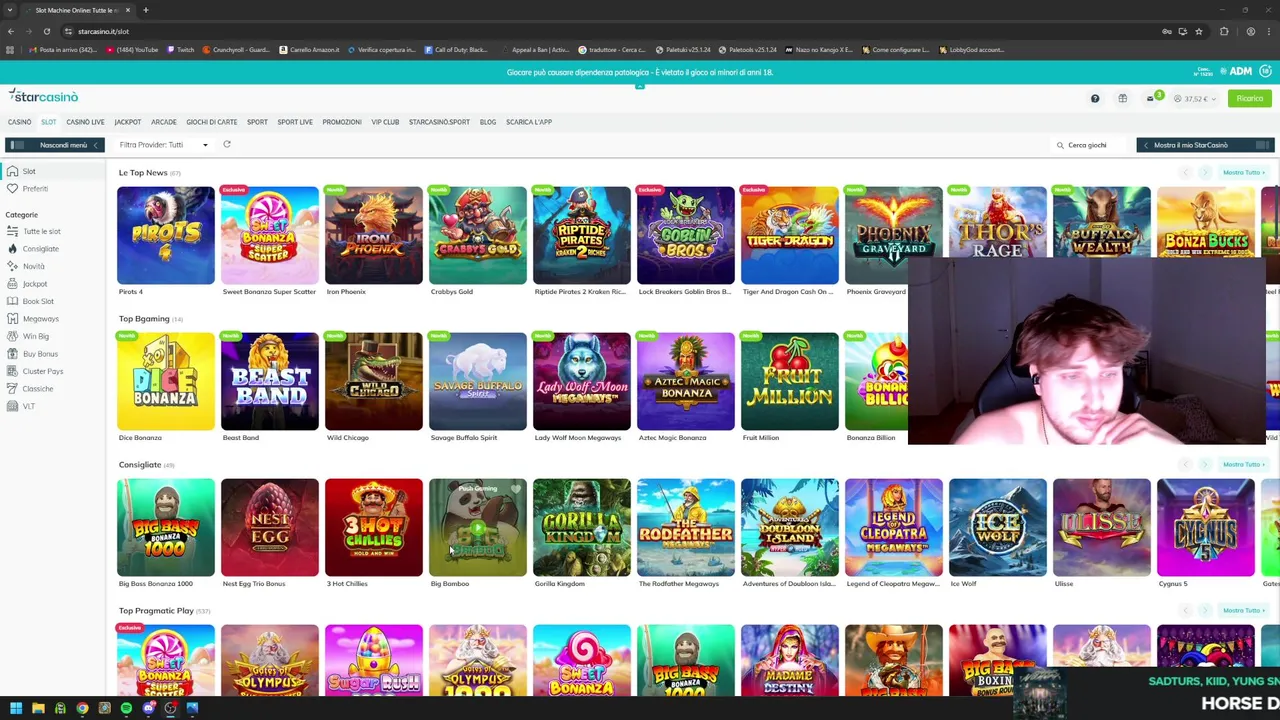1280x720 pixels.
Task: Next arrow in Le Top News carousel
Action: [x=1205, y=173]
